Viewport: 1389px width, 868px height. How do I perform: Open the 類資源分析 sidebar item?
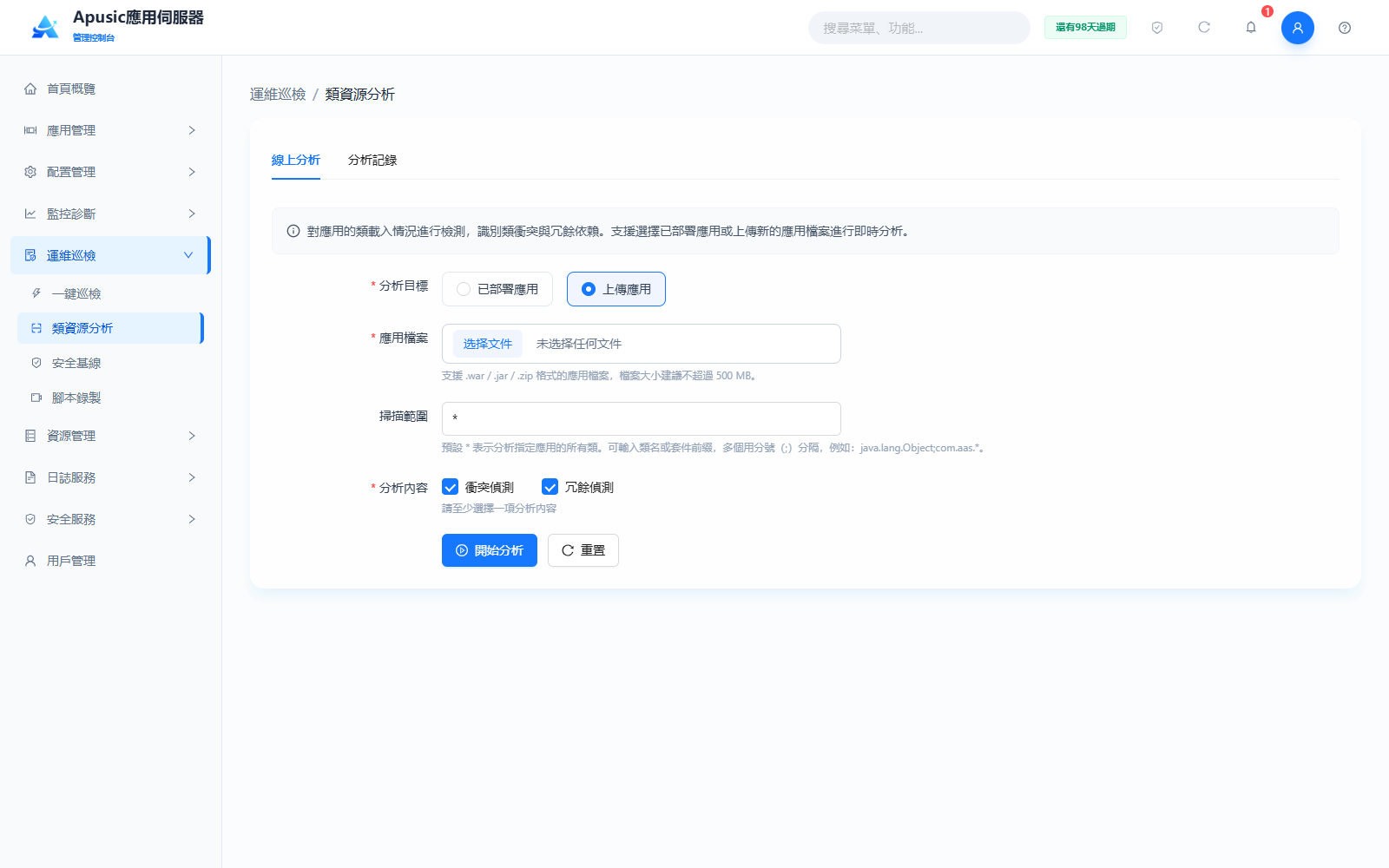click(x=110, y=328)
